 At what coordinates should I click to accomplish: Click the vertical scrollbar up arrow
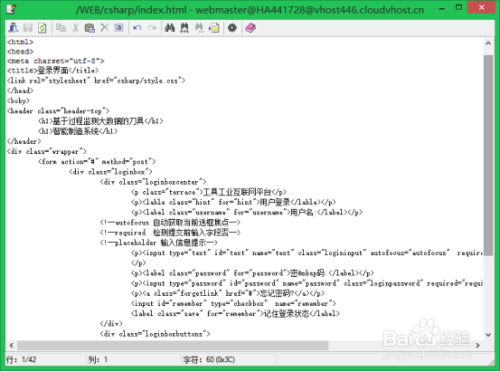(x=488, y=43)
